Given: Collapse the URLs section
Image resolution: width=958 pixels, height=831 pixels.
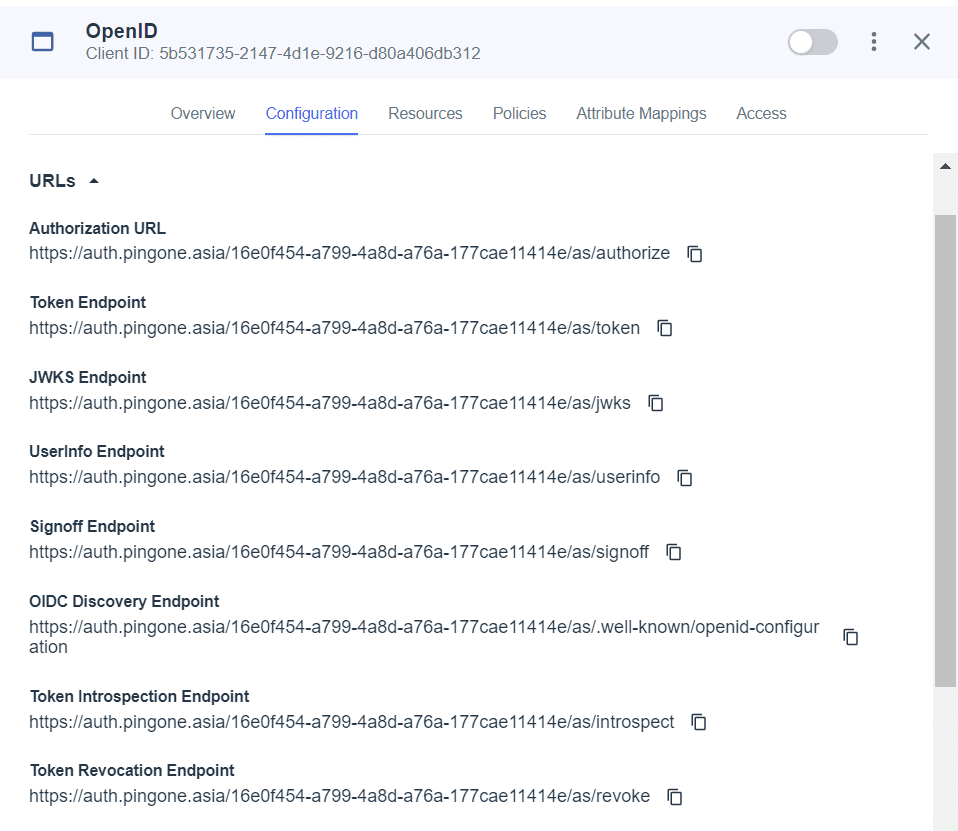Looking at the screenshot, I should pos(93,181).
